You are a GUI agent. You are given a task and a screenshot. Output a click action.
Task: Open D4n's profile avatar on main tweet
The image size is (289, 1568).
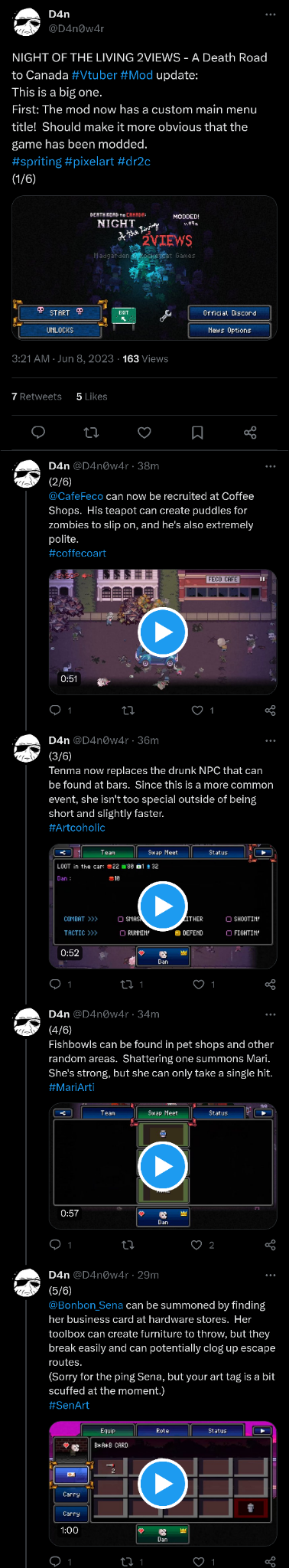click(28, 23)
